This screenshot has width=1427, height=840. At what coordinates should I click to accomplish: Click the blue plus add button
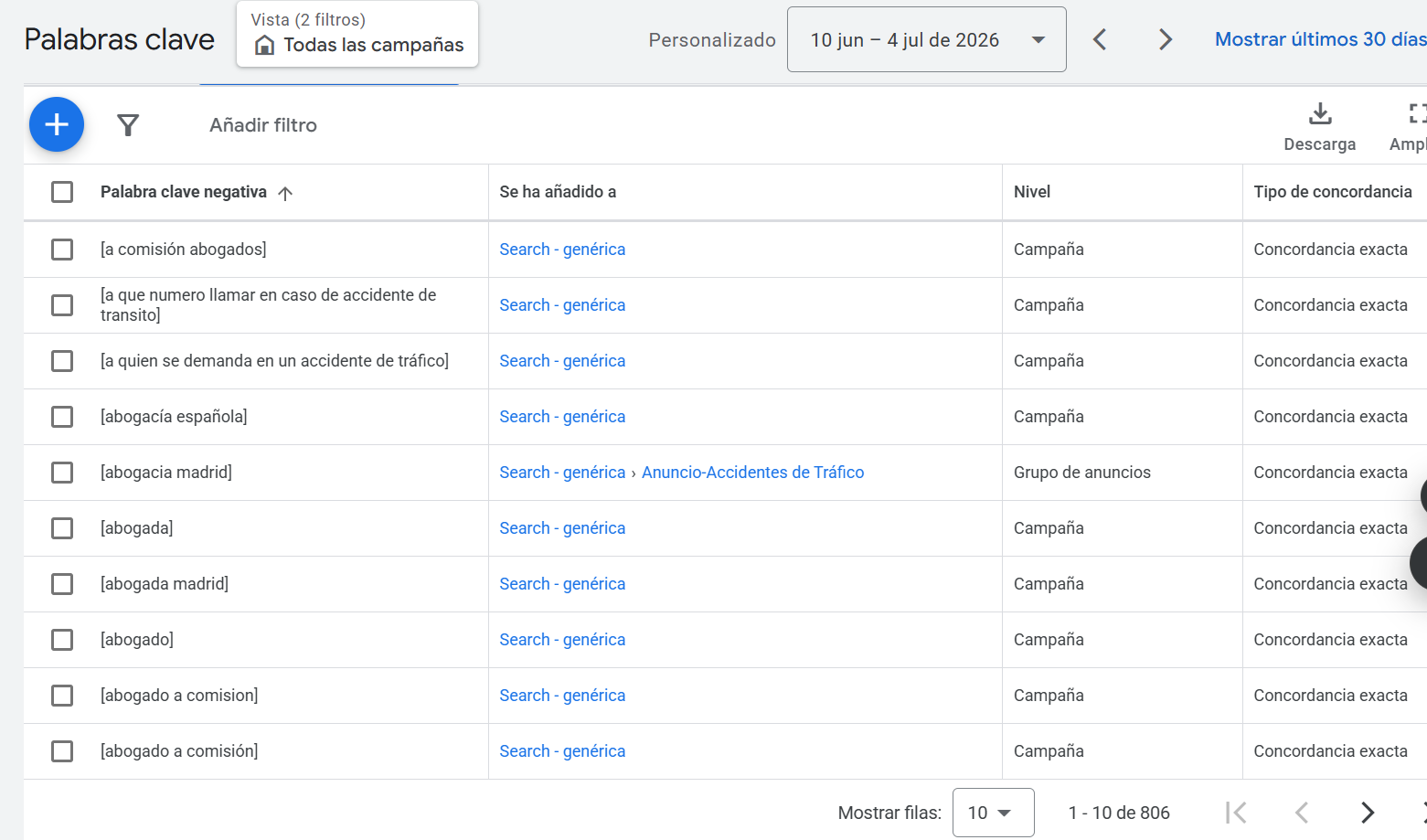pyautogui.click(x=57, y=124)
